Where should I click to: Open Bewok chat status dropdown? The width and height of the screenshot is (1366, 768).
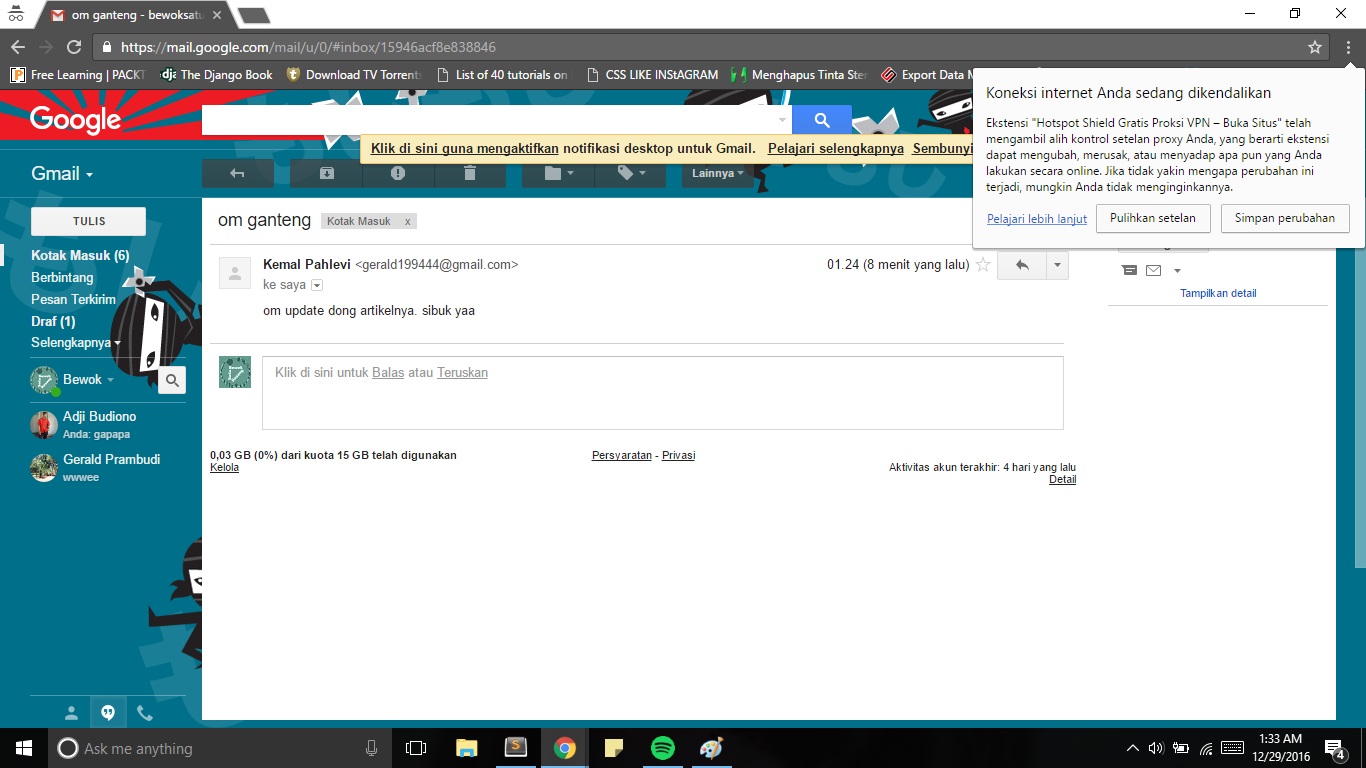point(88,380)
